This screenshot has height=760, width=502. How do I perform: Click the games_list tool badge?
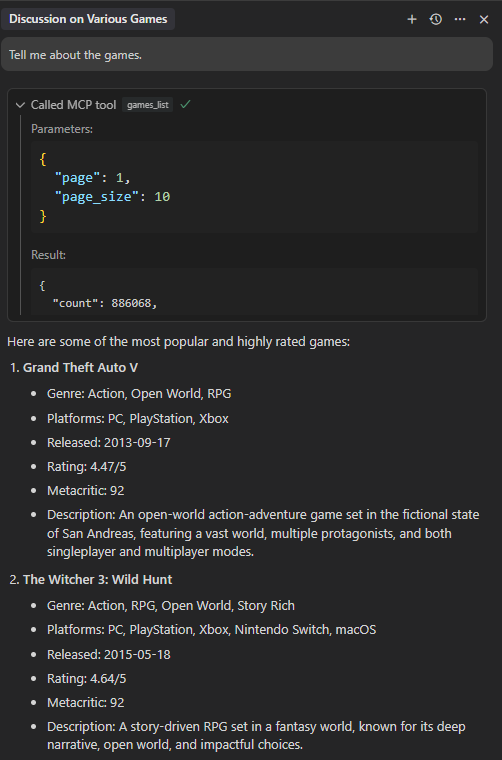click(147, 105)
